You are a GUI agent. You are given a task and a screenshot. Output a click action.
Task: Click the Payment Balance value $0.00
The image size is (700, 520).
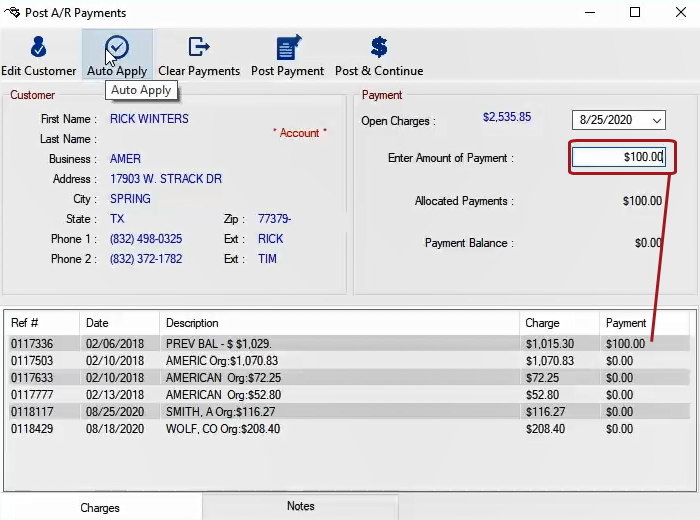tap(648, 243)
